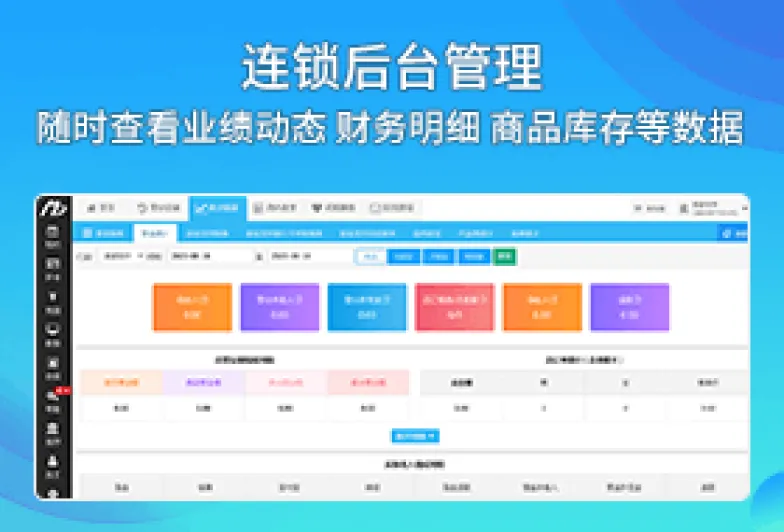The width and height of the screenshot is (784, 532).
Task: Click the blue summary card
Action: tap(367, 307)
